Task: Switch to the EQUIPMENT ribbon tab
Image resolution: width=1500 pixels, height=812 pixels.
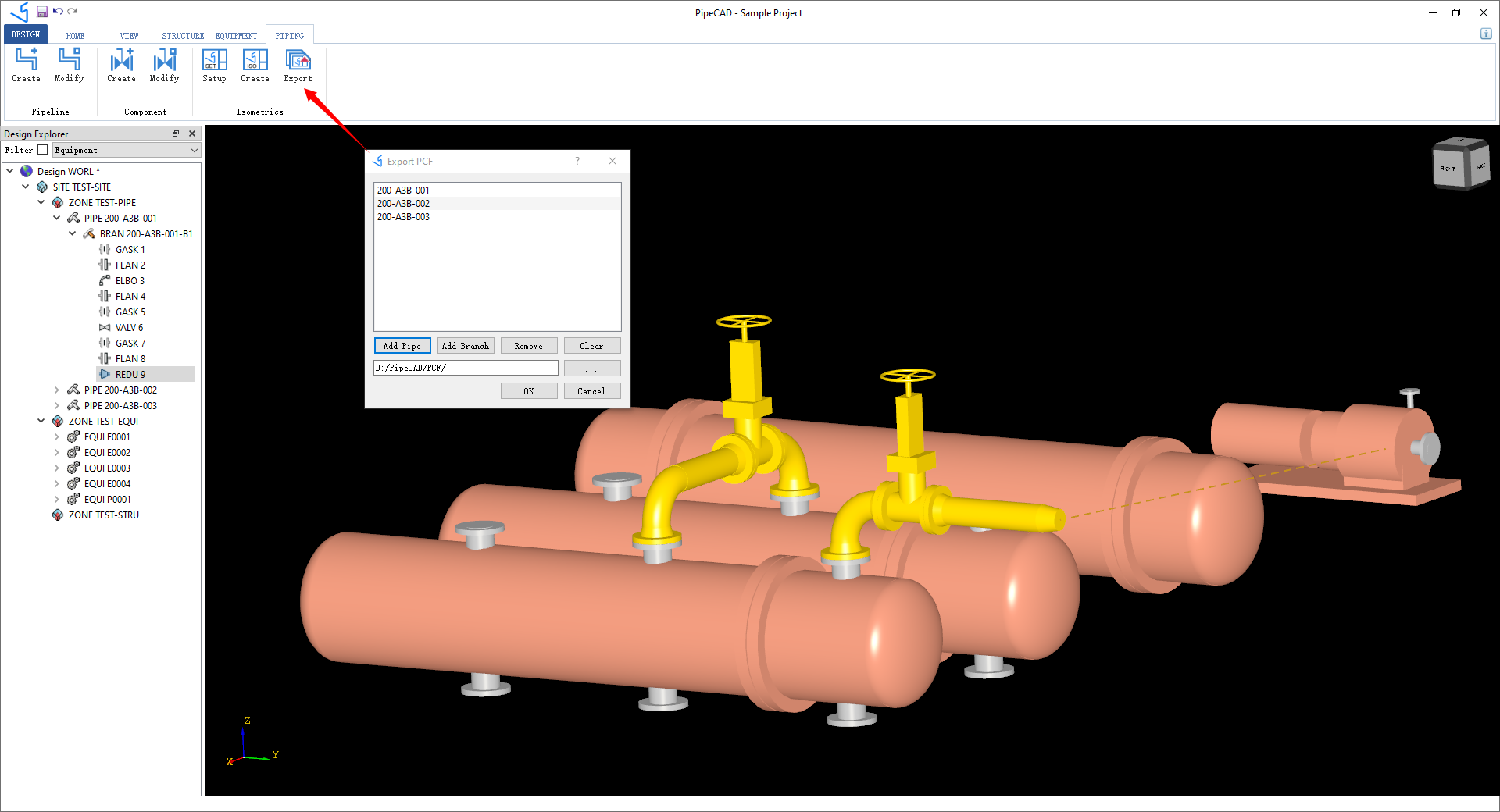Action: pos(236,35)
